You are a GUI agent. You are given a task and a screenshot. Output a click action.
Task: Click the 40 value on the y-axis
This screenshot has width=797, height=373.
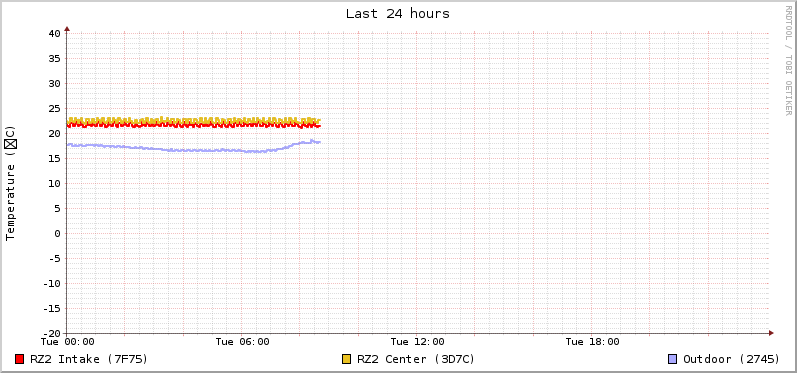tap(54, 34)
